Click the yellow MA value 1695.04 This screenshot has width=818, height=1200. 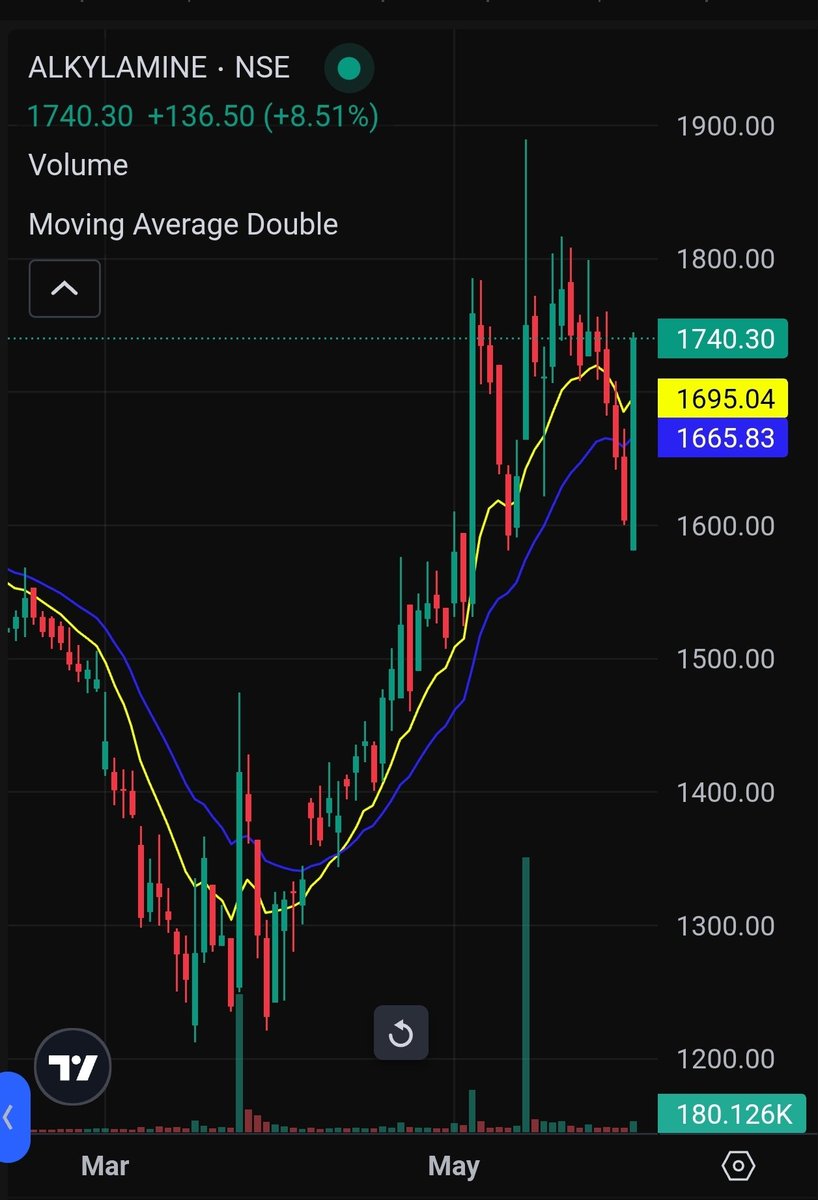click(x=723, y=399)
